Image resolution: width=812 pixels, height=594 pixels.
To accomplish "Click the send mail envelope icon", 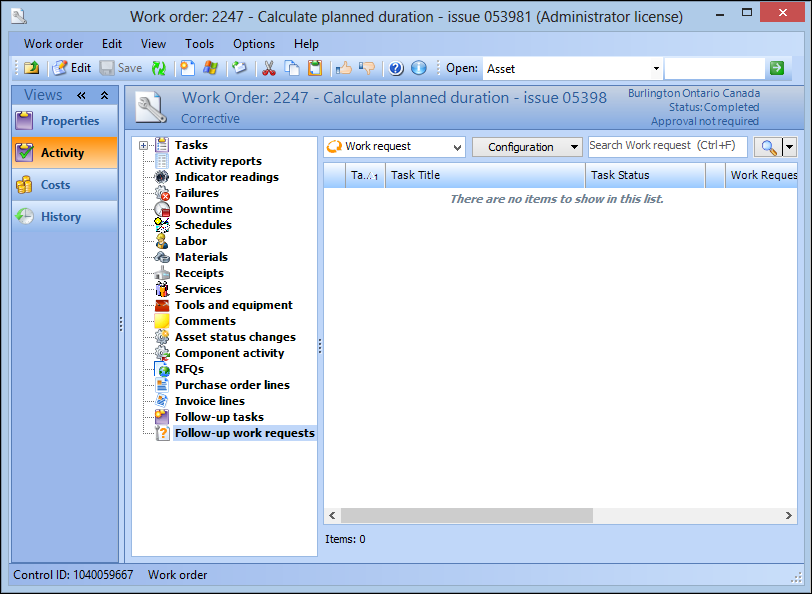I will click(x=240, y=68).
